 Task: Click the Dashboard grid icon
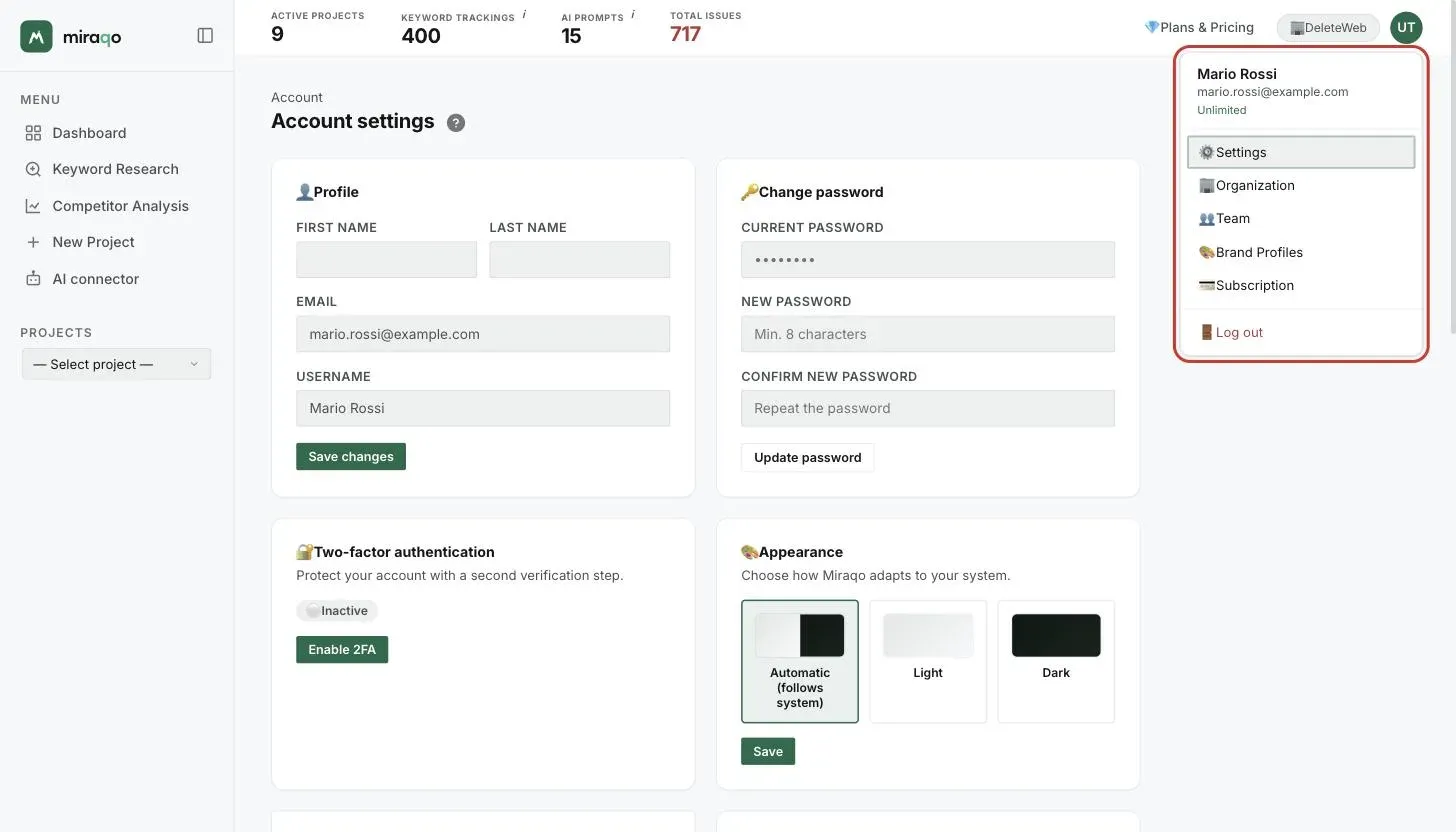coord(33,133)
